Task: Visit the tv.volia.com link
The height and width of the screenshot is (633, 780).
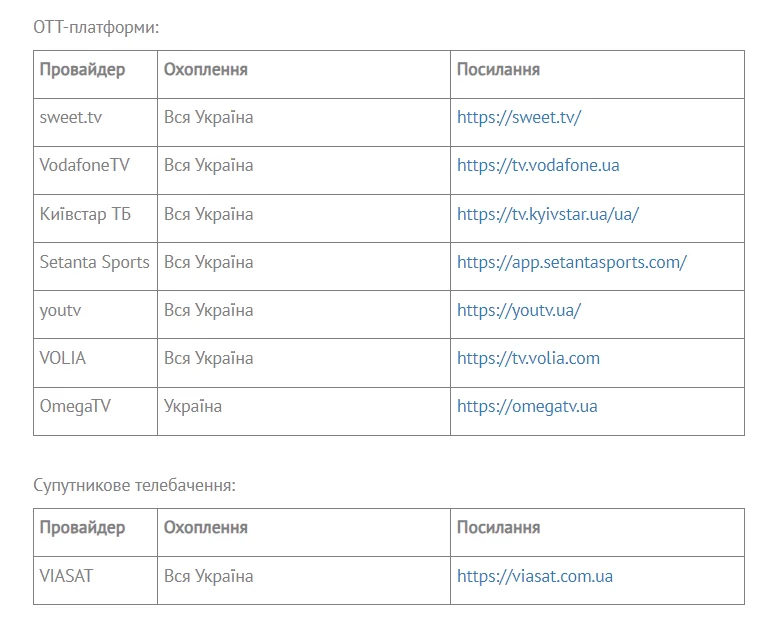Action: tap(528, 358)
